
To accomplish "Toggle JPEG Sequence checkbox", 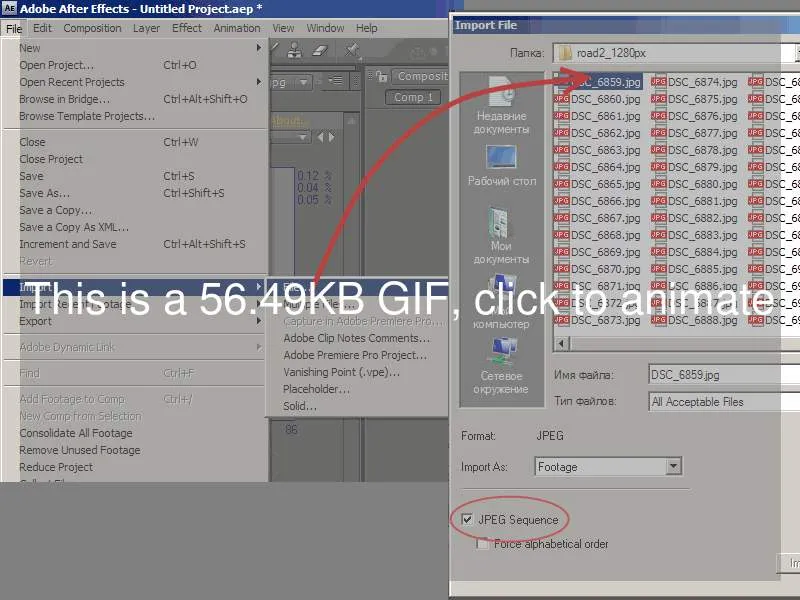I will (x=466, y=519).
